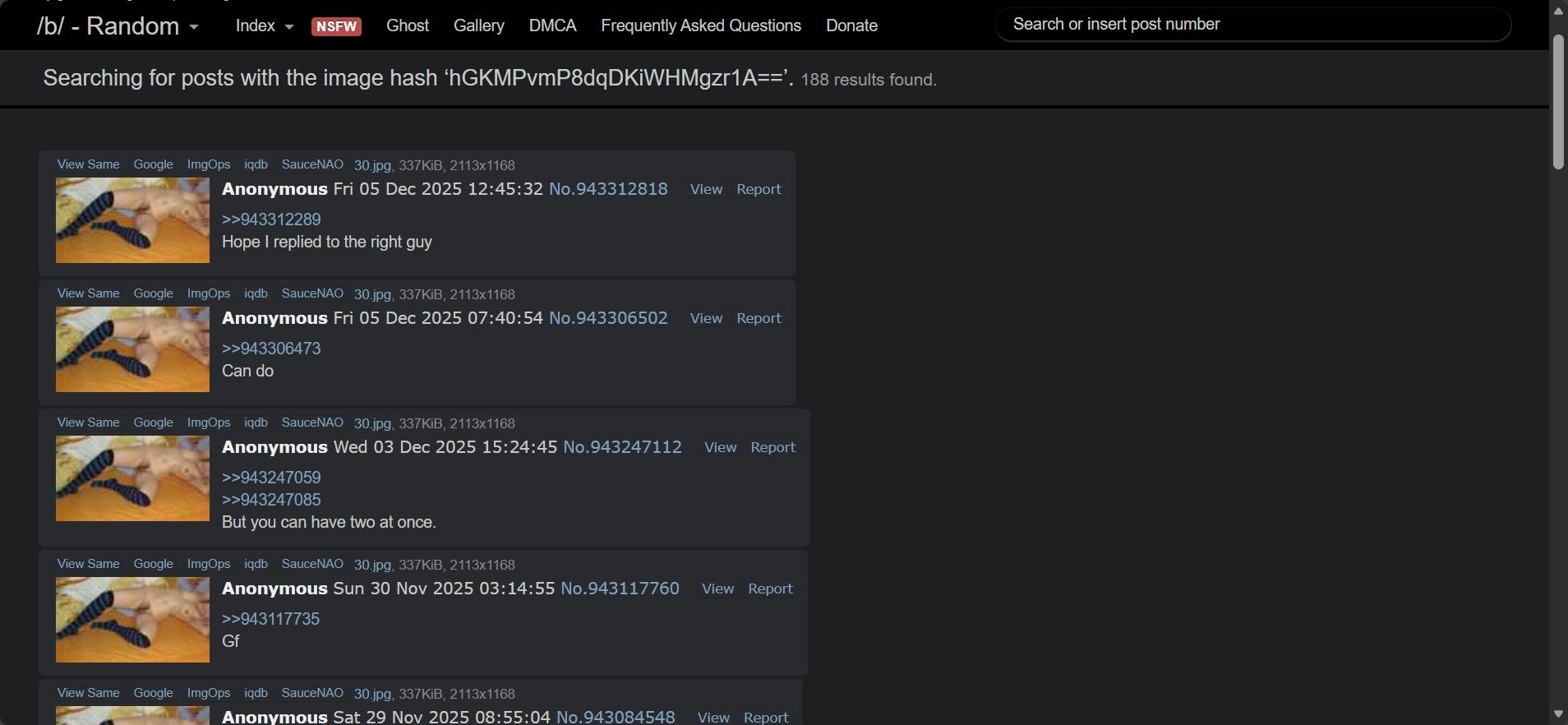Screen dimensions: 1568x725
Task: Open post number No.943306502
Action: pos(608,318)
